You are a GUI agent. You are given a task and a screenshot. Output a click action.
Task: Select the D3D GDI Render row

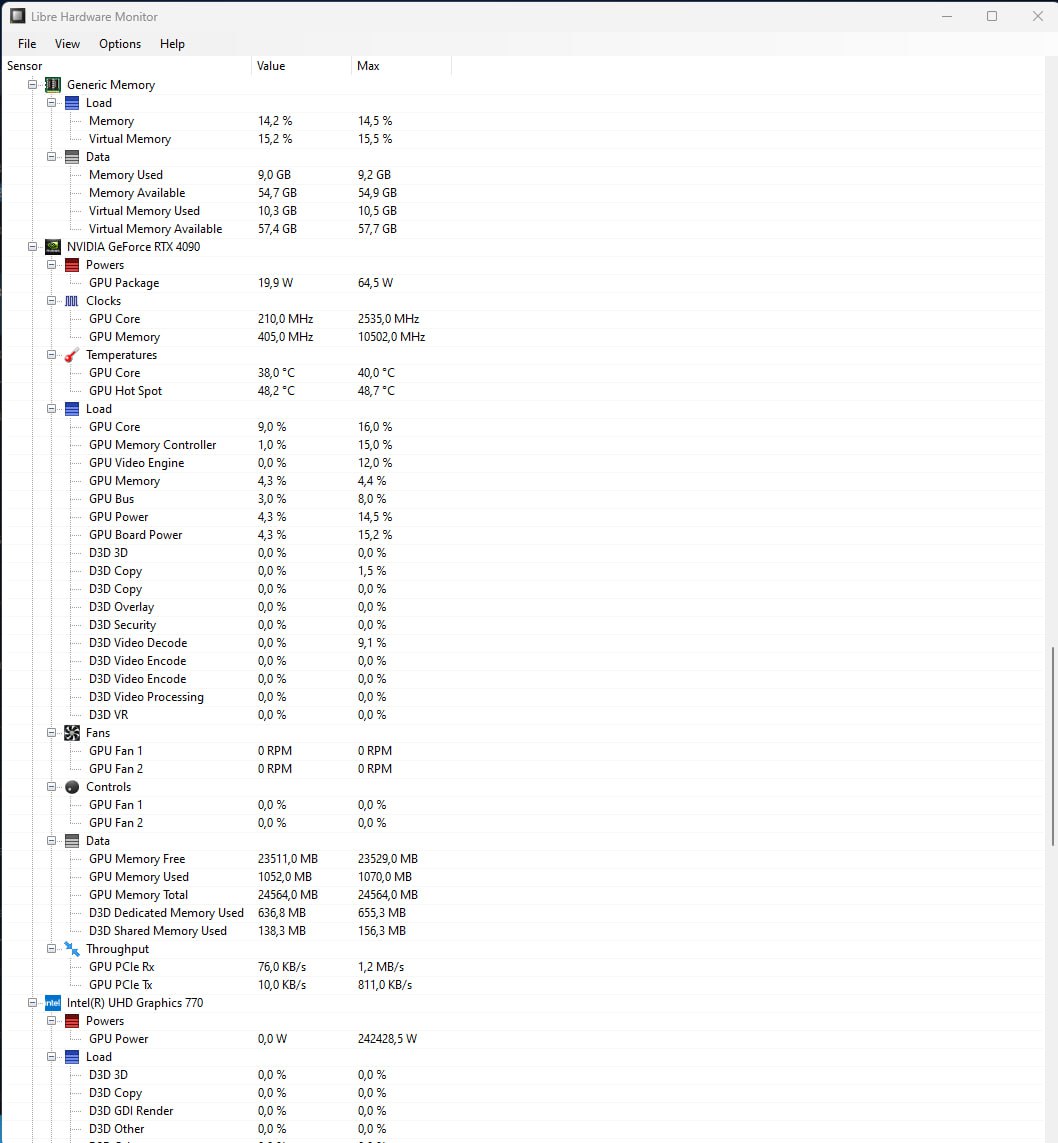[522, 1111]
